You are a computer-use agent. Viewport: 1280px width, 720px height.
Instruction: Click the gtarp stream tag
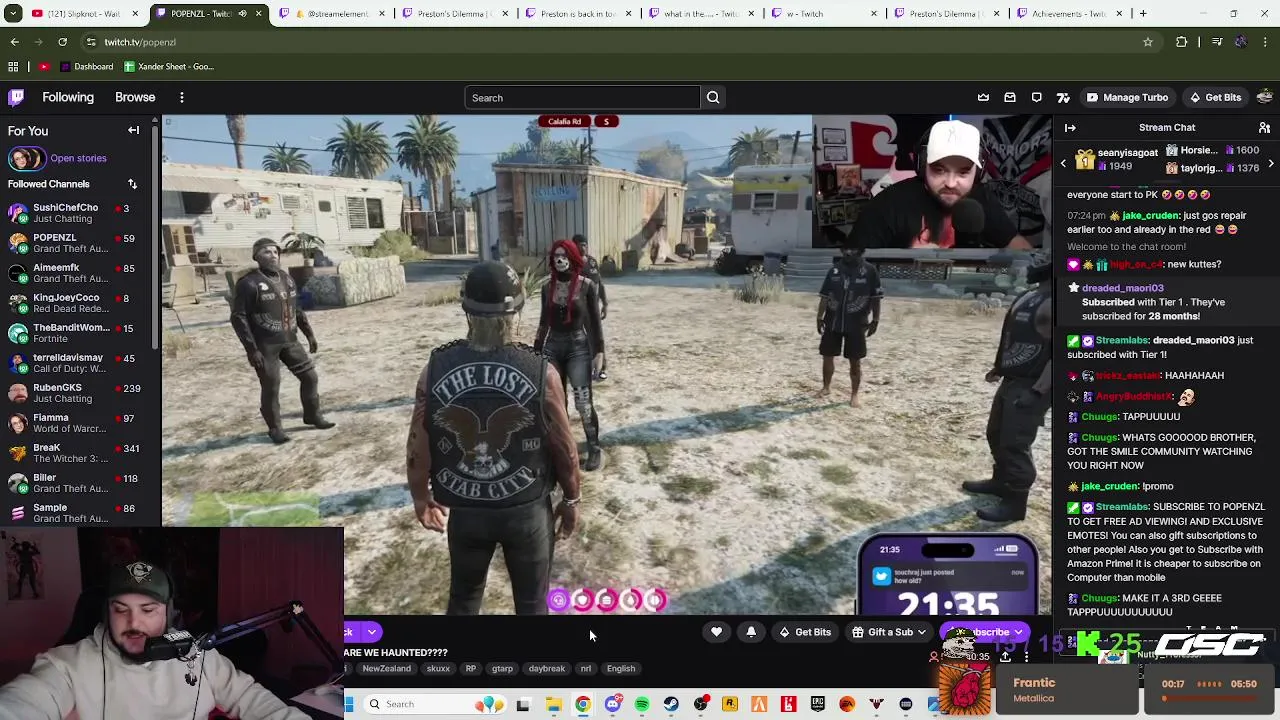click(x=502, y=669)
